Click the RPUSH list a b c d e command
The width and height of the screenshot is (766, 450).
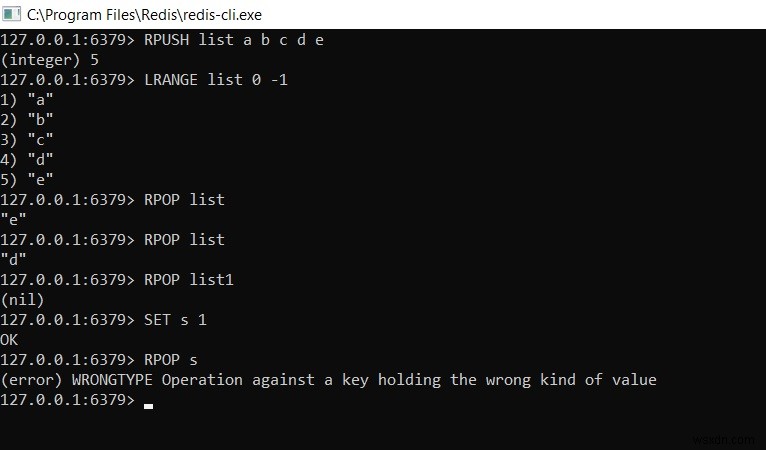tap(234, 40)
